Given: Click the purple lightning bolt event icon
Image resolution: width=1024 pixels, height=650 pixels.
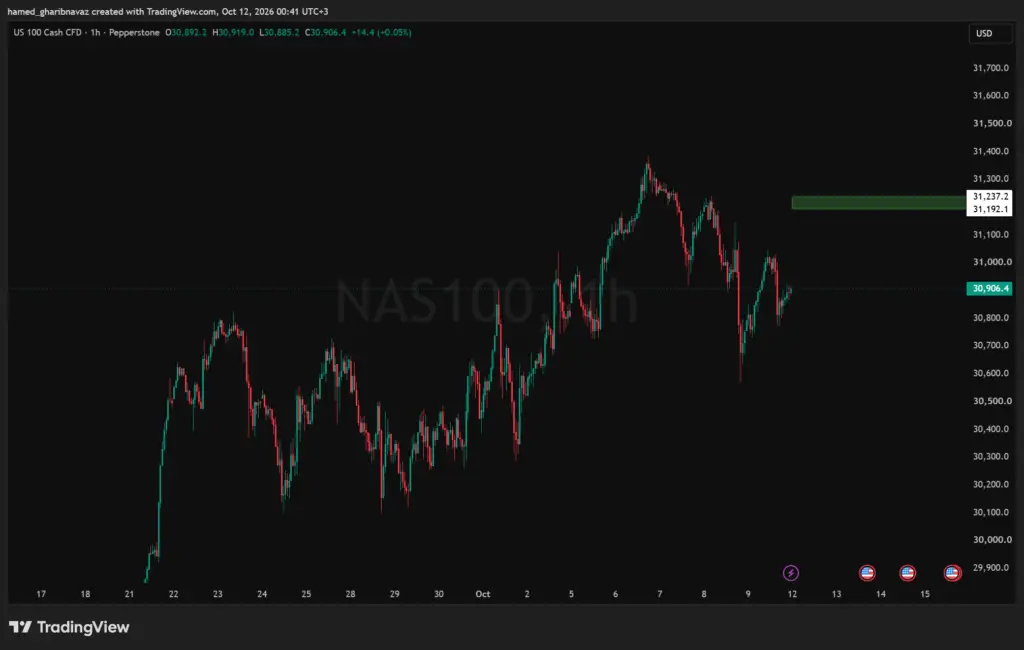Looking at the screenshot, I should click(x=791, y=573).
